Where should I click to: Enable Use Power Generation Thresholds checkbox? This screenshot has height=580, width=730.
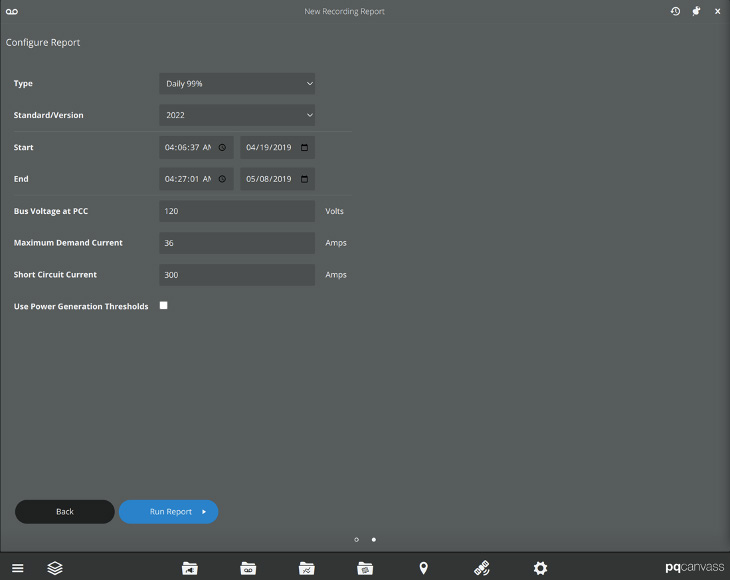164,306
